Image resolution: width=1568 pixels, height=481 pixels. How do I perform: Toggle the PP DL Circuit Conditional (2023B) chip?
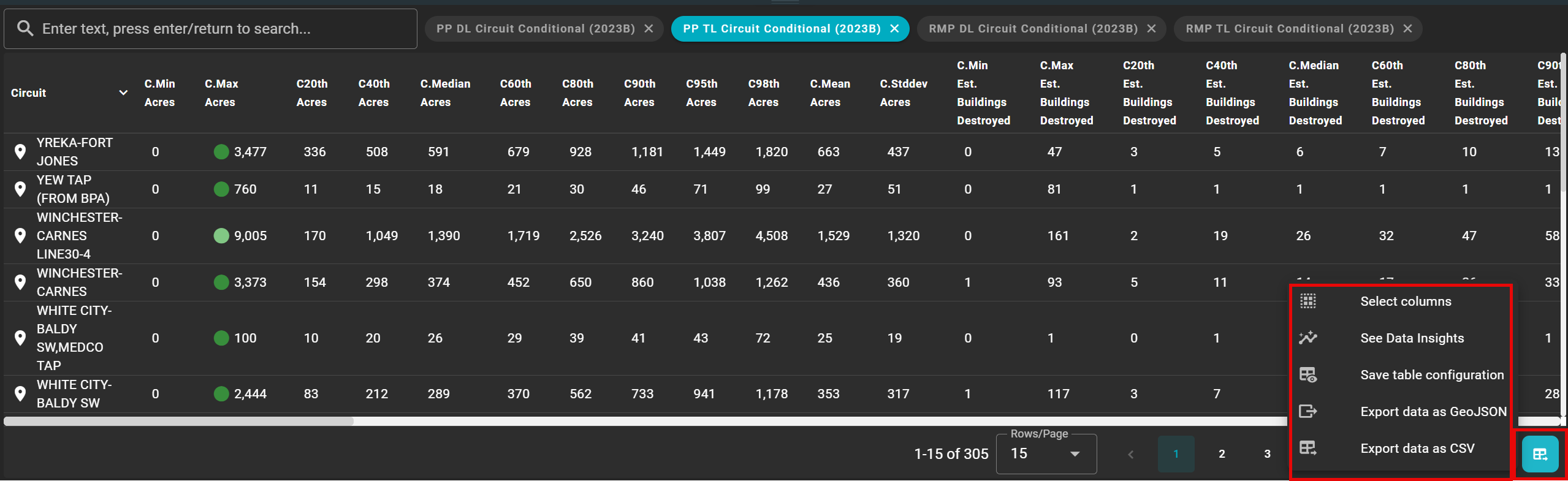coord(535,29)
